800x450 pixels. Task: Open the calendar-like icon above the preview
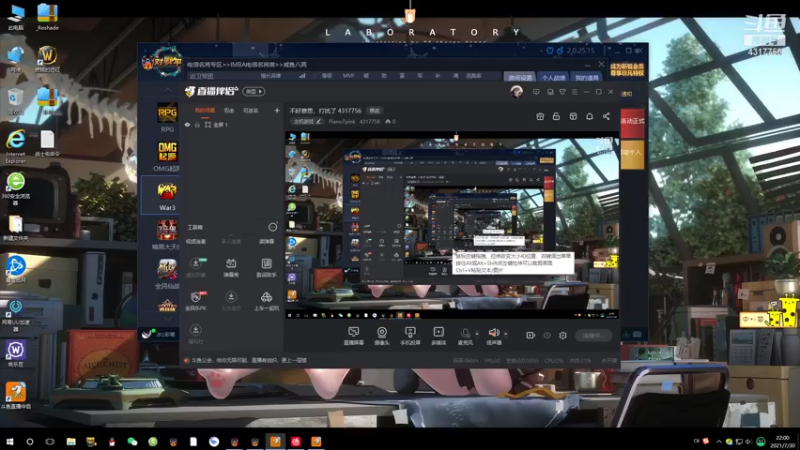point(573,116)
